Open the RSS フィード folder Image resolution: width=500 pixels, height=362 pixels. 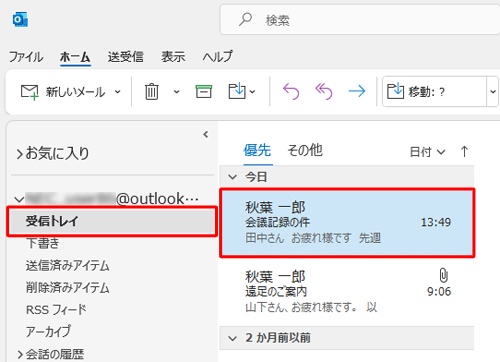pos(56,310)
